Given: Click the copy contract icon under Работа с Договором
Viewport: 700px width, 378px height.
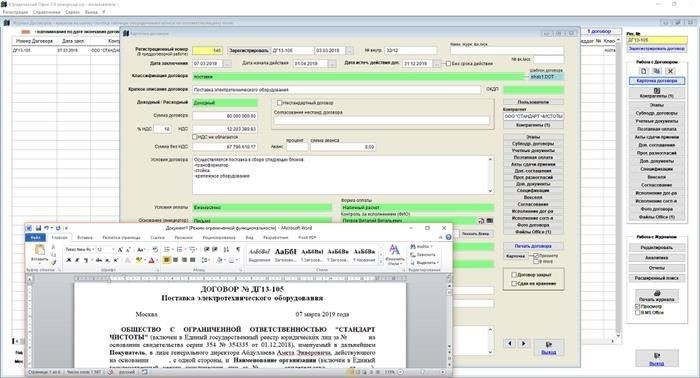Looking at the screenshot, I should pyautogui.click(x=657, y=71).
